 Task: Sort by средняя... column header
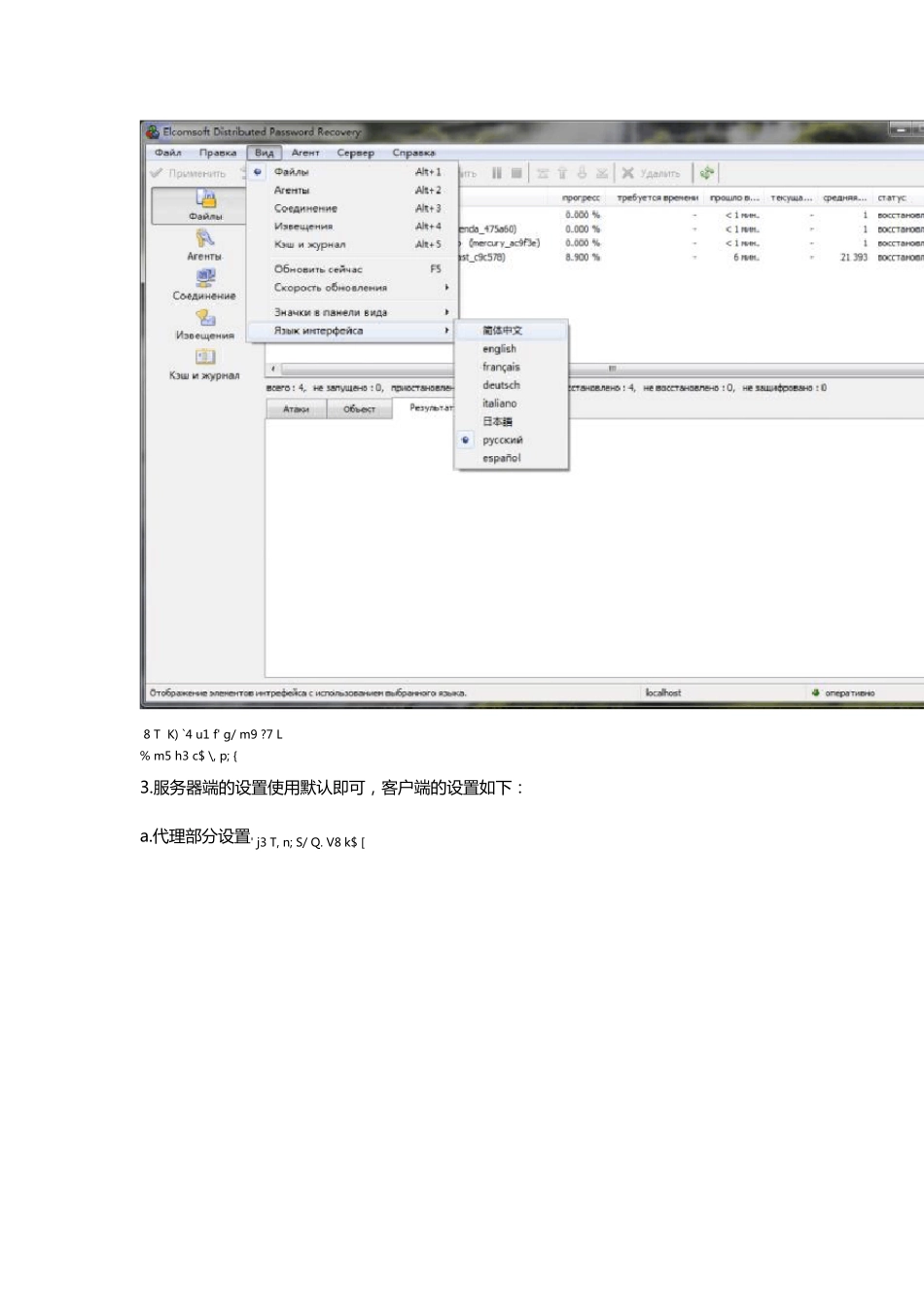[x=844, y=197]
